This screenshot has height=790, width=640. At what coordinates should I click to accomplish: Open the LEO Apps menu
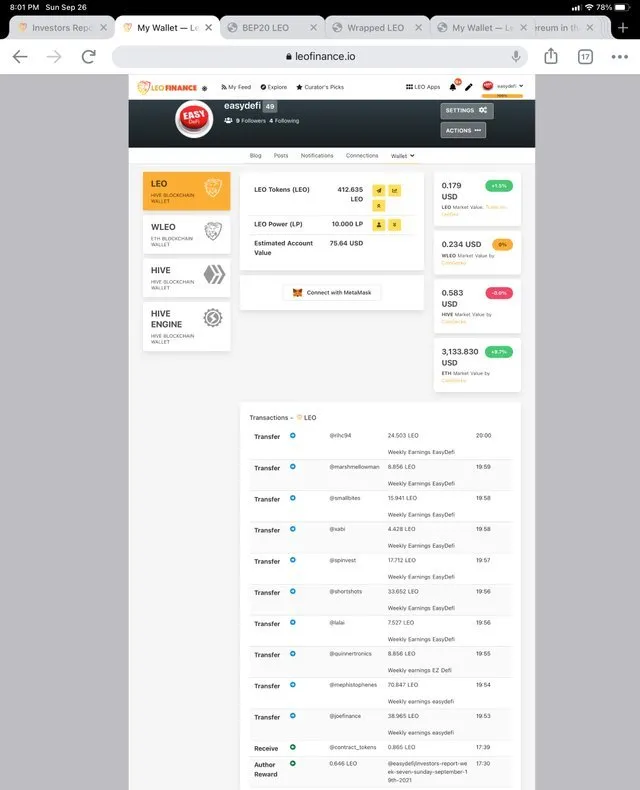423,87
